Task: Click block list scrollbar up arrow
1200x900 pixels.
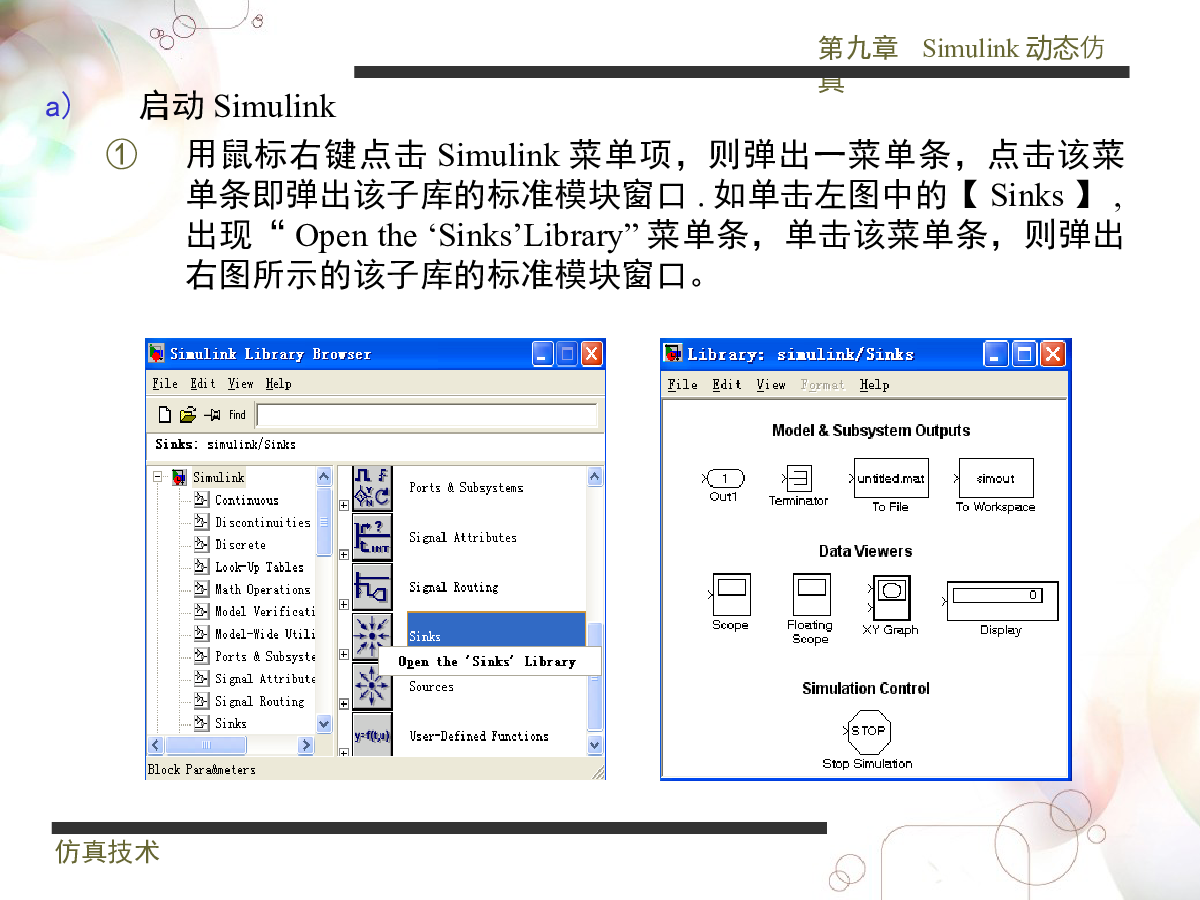Action: [595, 477]
